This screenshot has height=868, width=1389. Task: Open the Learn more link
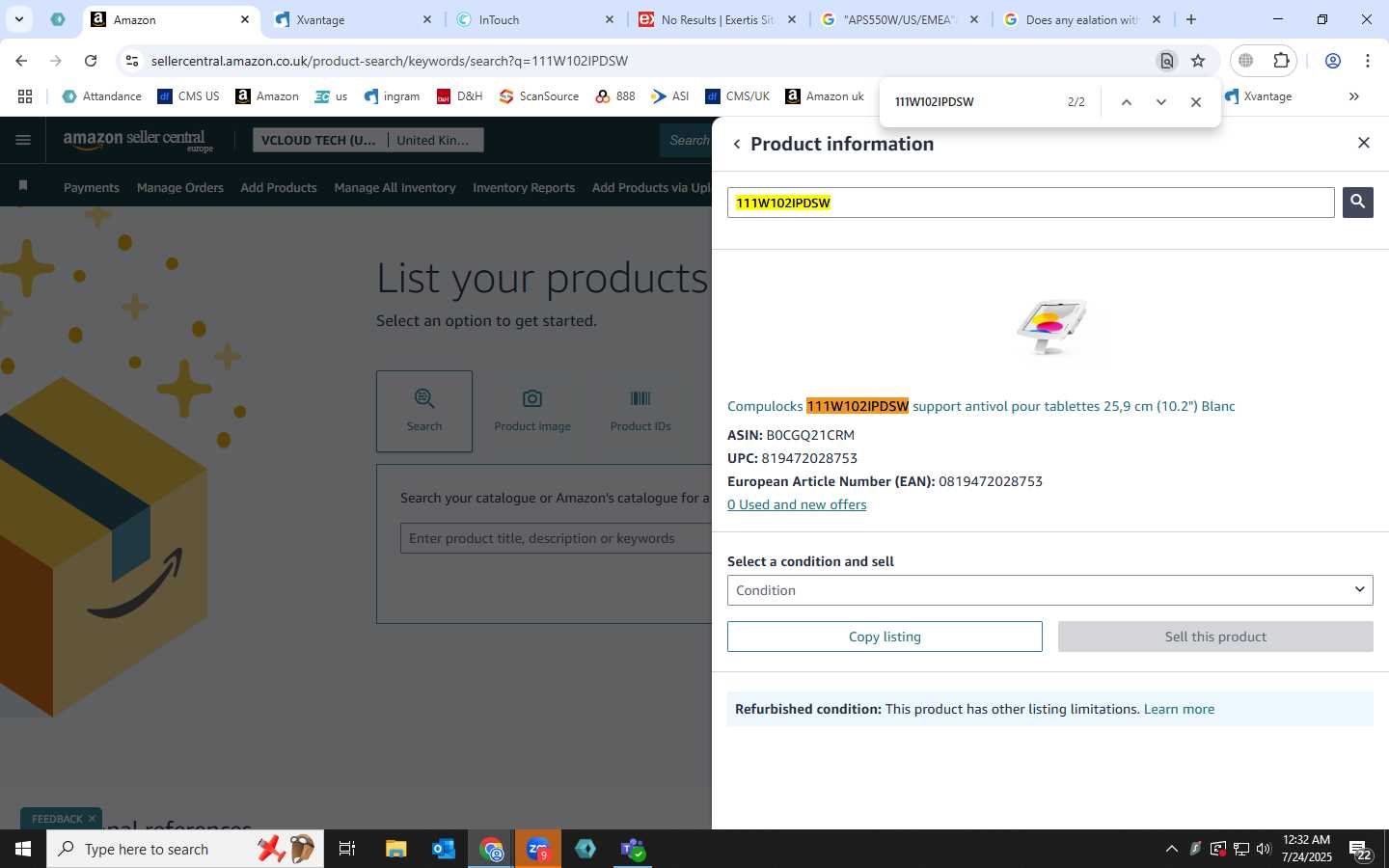(1179, 709)
